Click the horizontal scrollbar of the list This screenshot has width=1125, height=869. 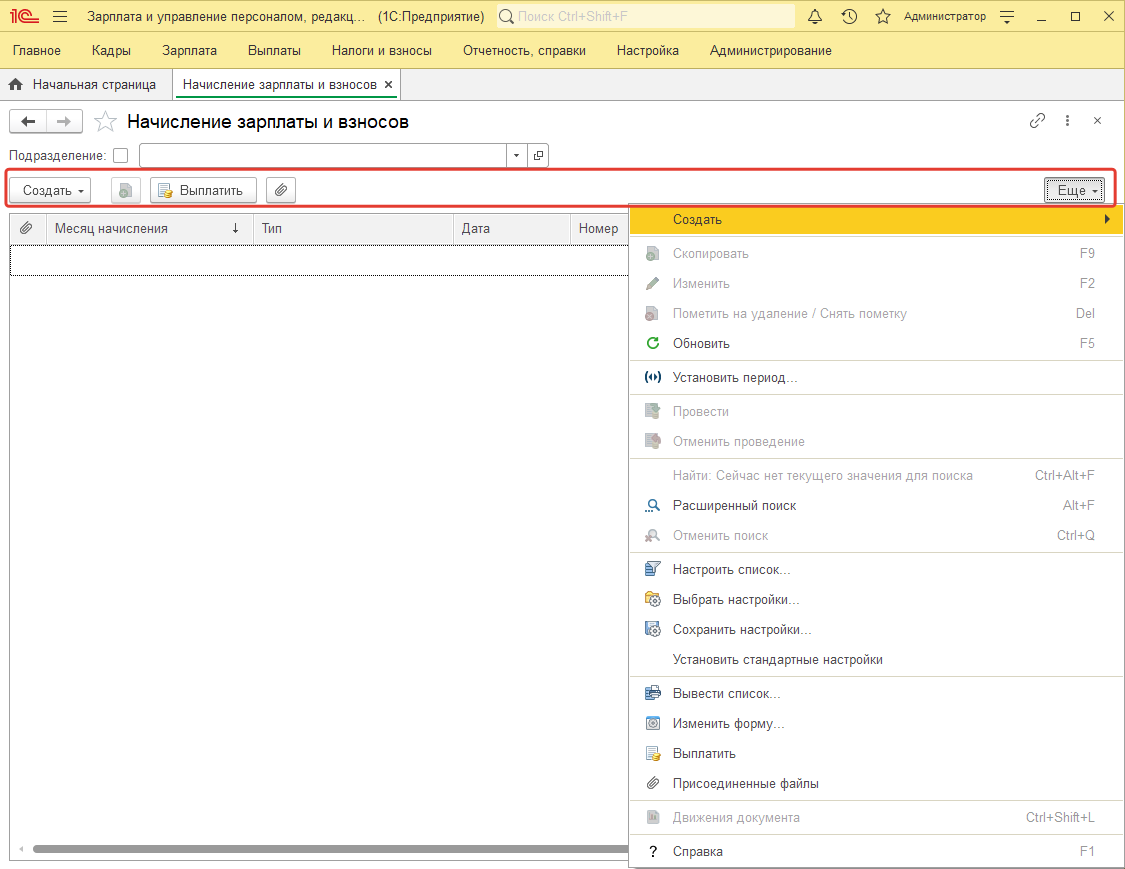tap(330, 849)
